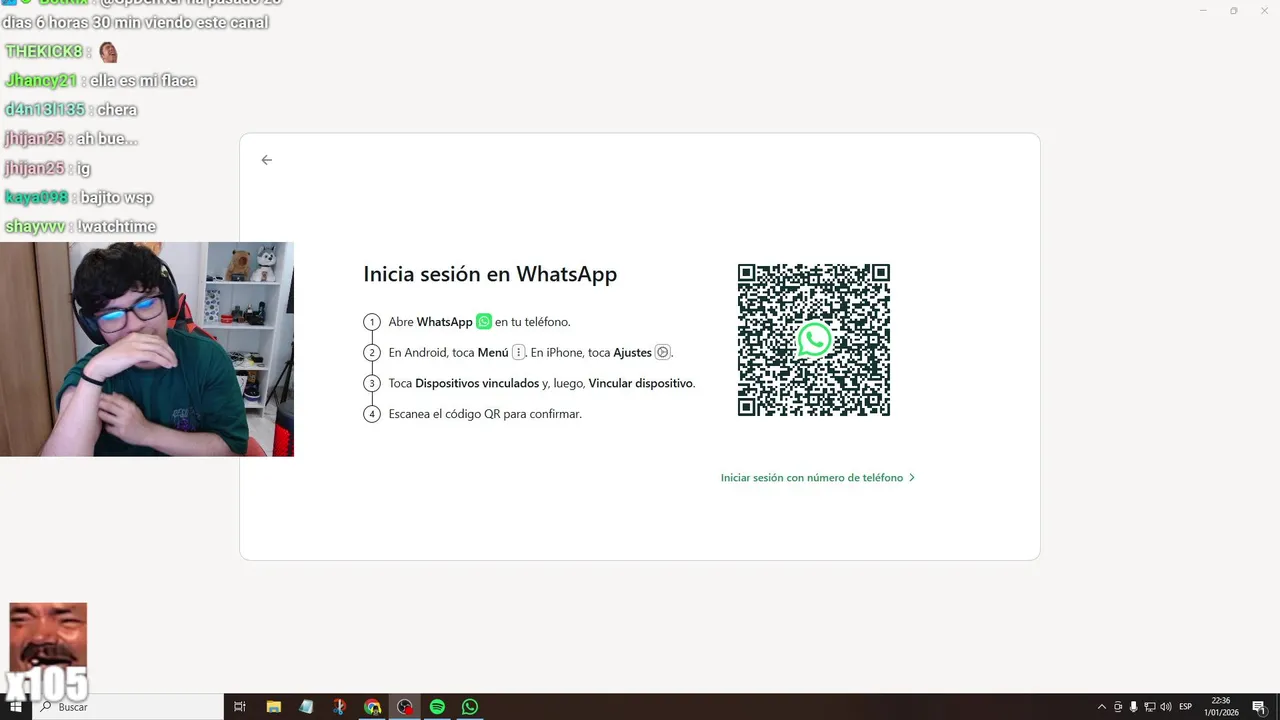Screen dimensions: 1280x720
Task: Switch to OBS Studio in the taskbar
Action: pos(405,707)
